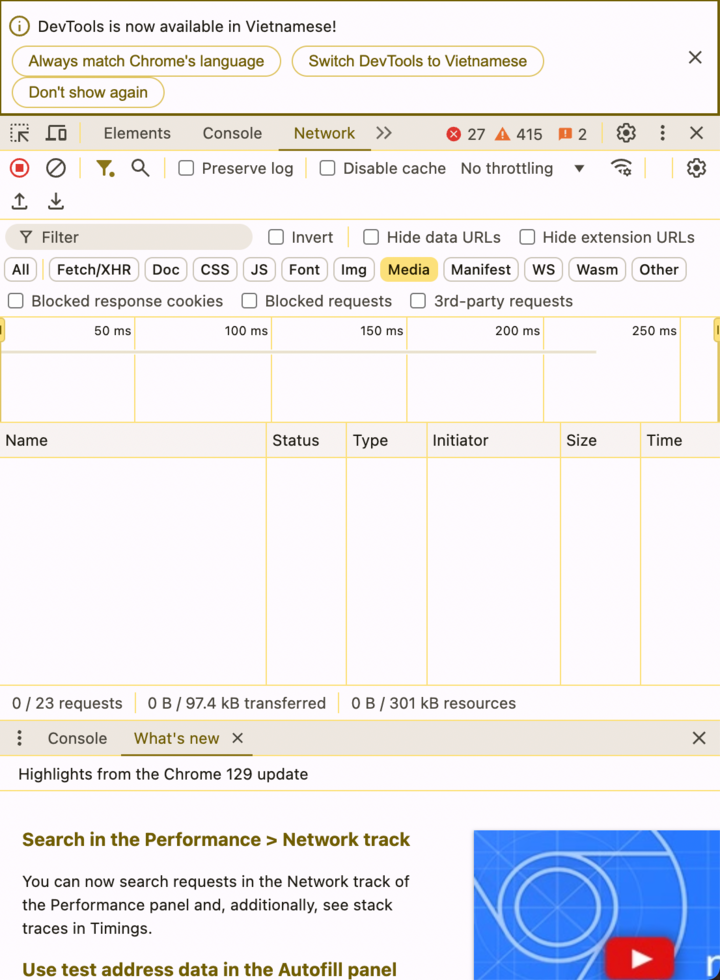This screenshot has width=720, height=980.
Task: Open the three-dot customize DevTools menu
Action: (x=662, y=133)
